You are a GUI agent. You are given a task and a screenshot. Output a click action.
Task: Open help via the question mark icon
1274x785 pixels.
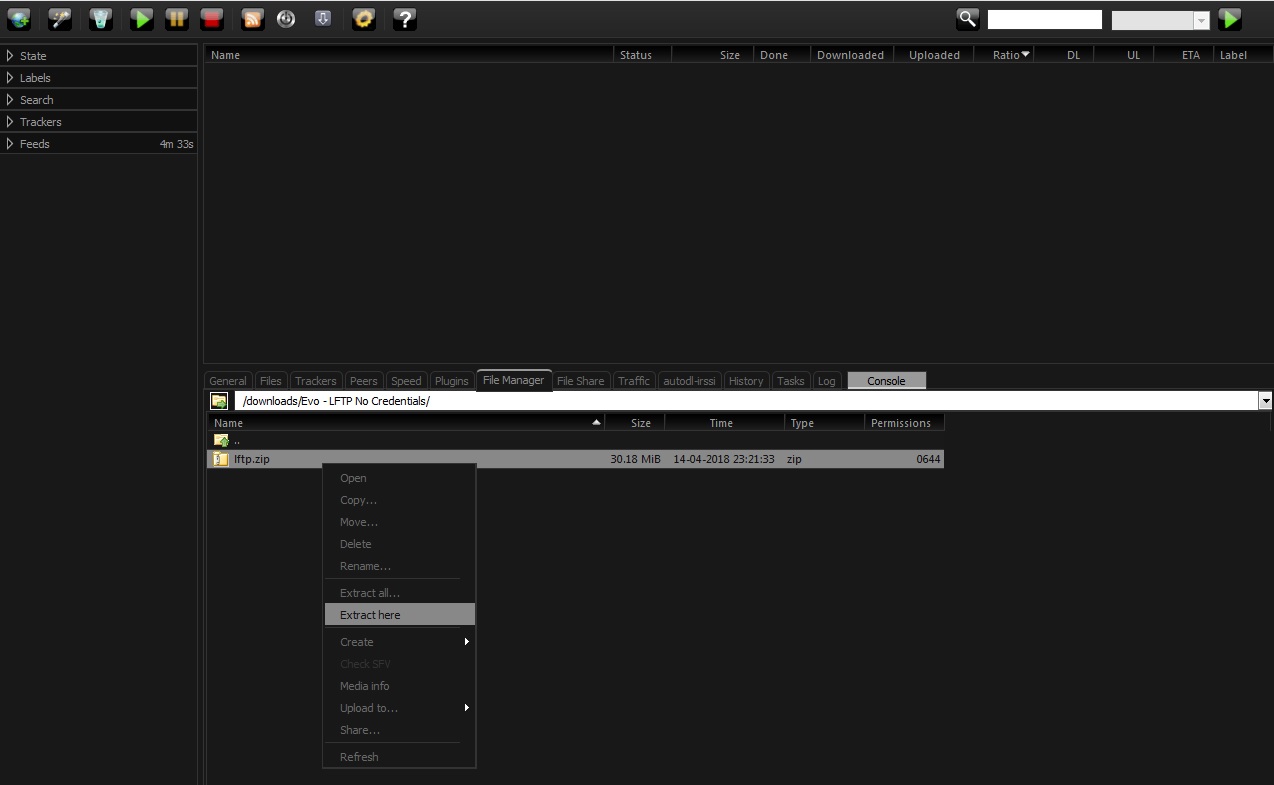pos(405,18)
